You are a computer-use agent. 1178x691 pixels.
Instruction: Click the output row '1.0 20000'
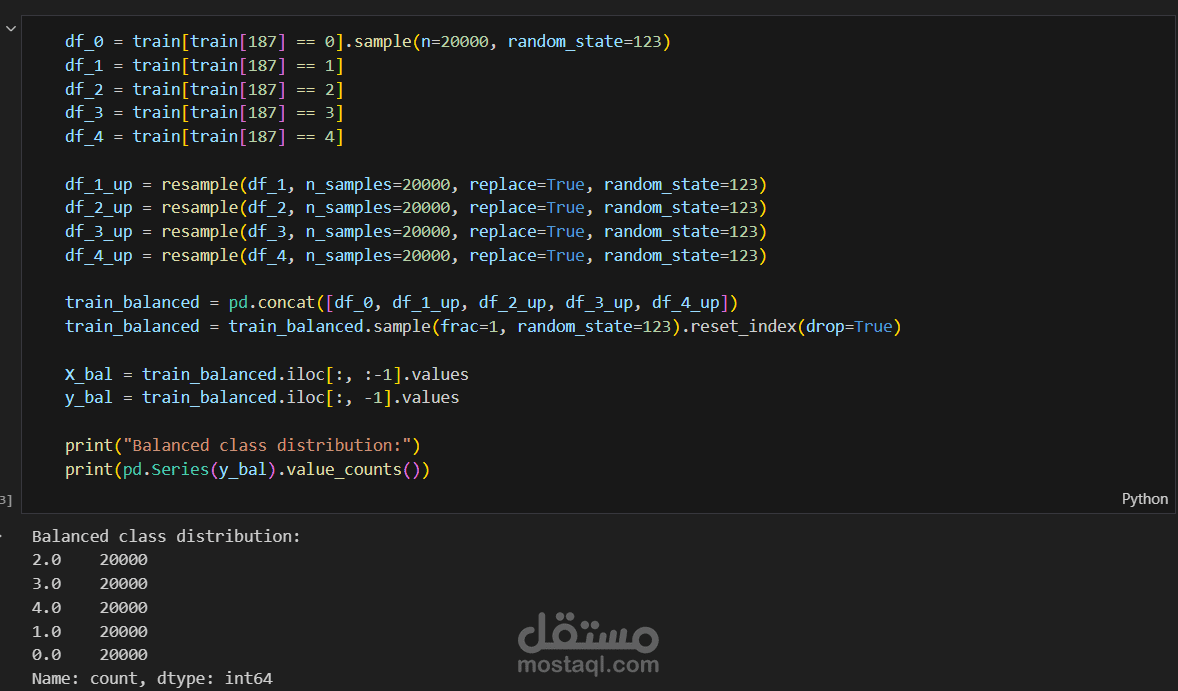click(89, 632)
